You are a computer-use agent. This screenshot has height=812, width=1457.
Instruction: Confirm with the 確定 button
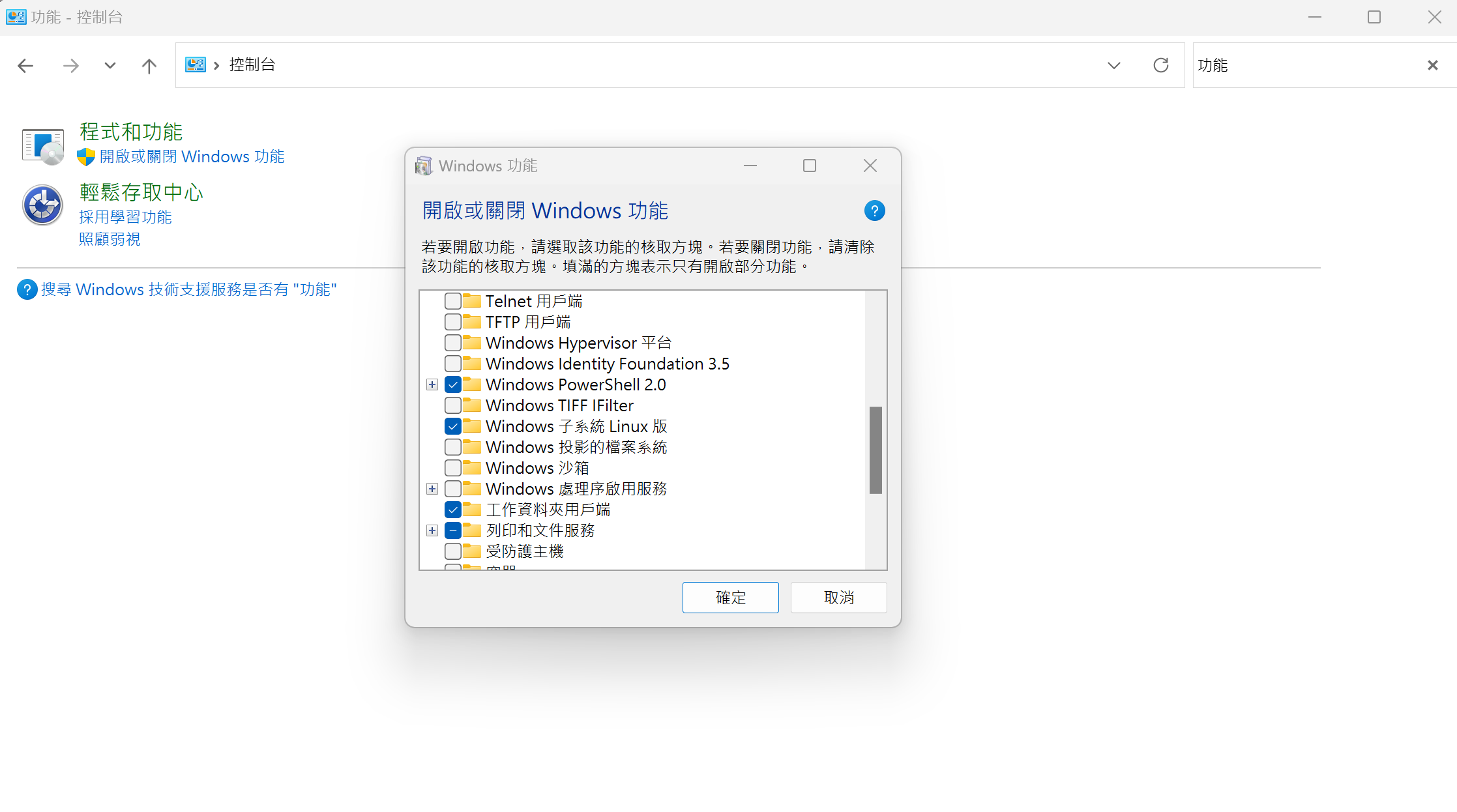pos(730,598)
